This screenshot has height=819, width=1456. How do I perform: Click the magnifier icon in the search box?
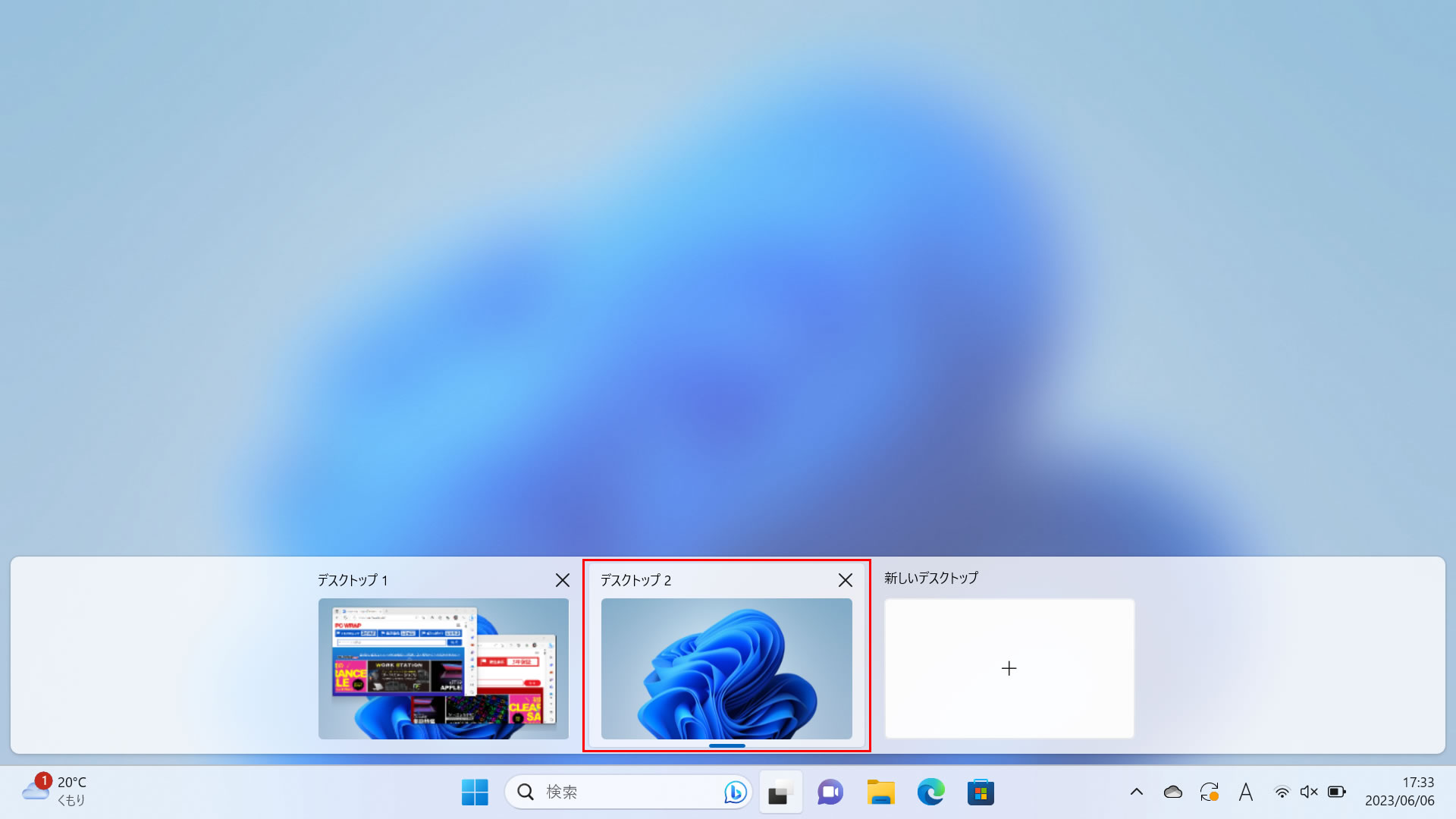526,792
